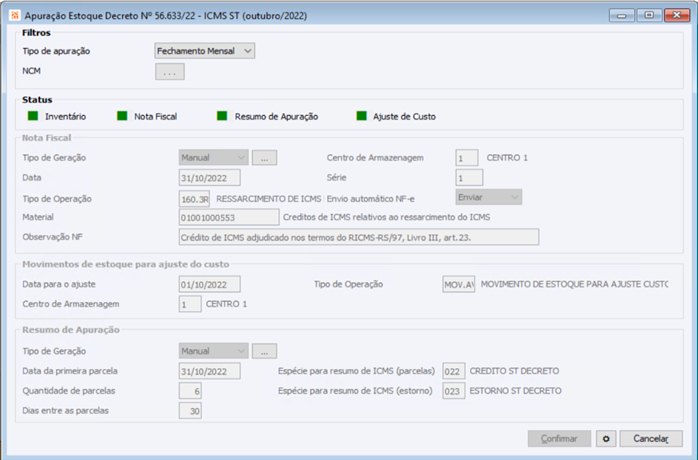
Task: Click CENTRO 1 text in Movimentos de estoque section
Action: point(226,304)
